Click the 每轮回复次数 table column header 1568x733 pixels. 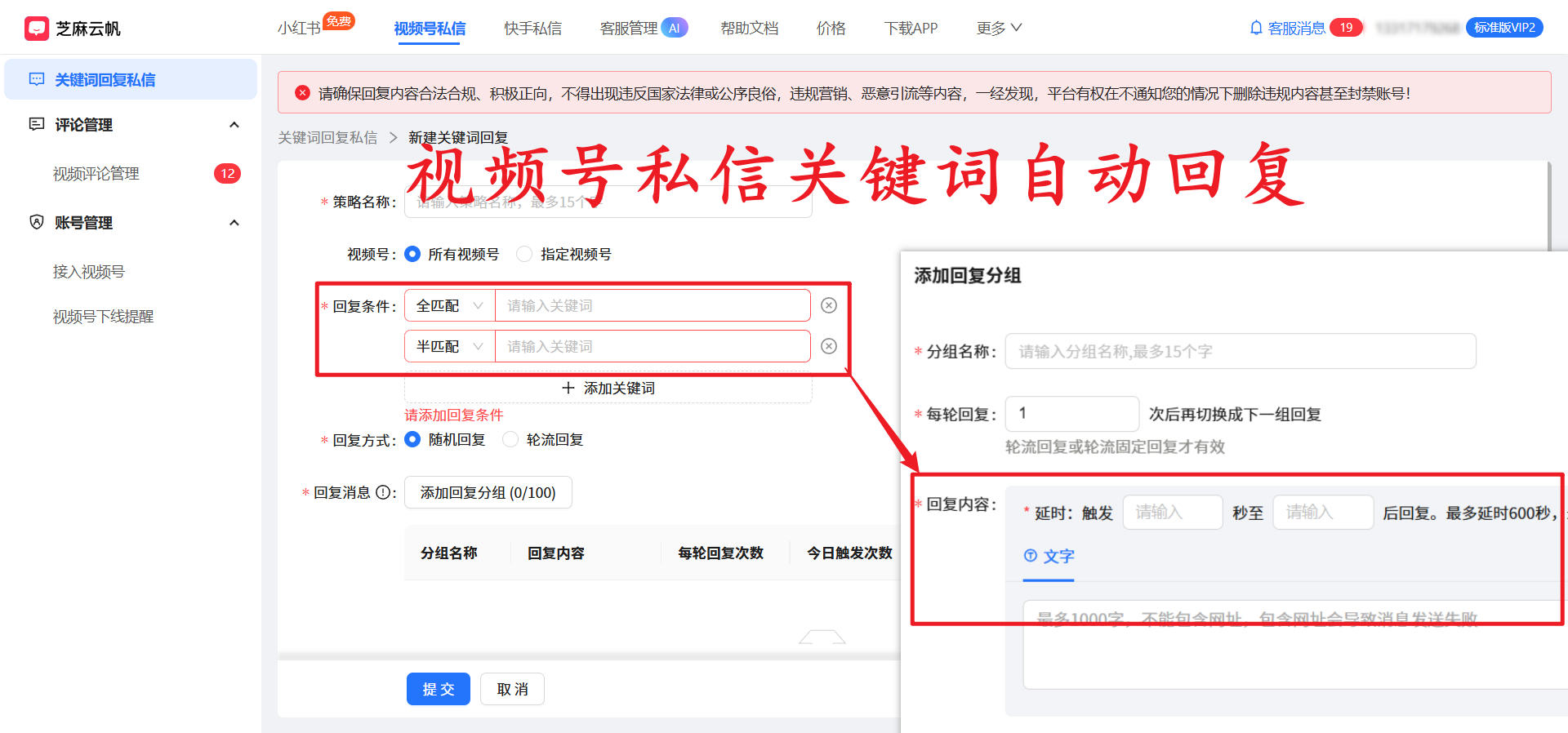720,553
